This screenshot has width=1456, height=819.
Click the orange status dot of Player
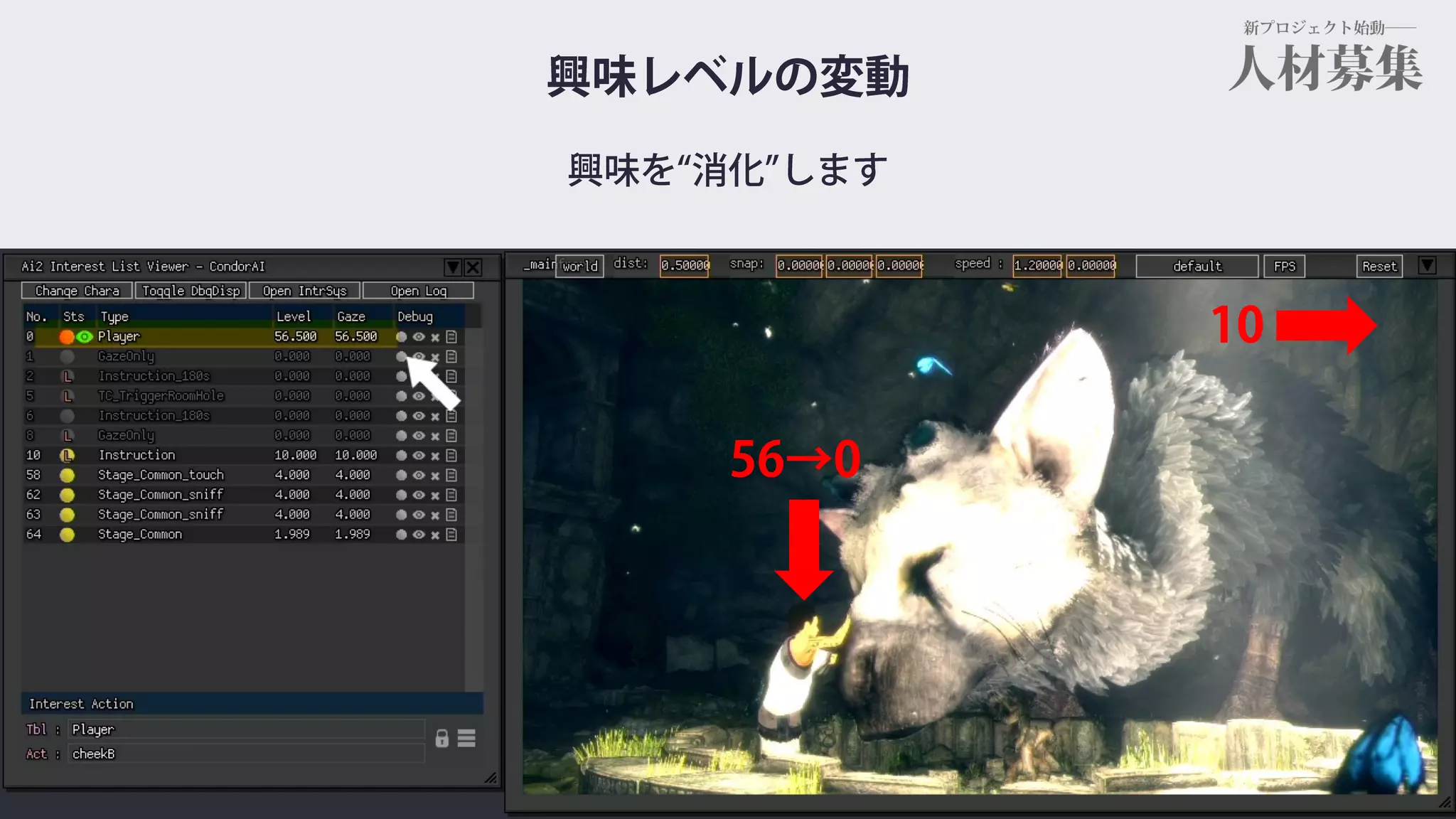point(67,337)
